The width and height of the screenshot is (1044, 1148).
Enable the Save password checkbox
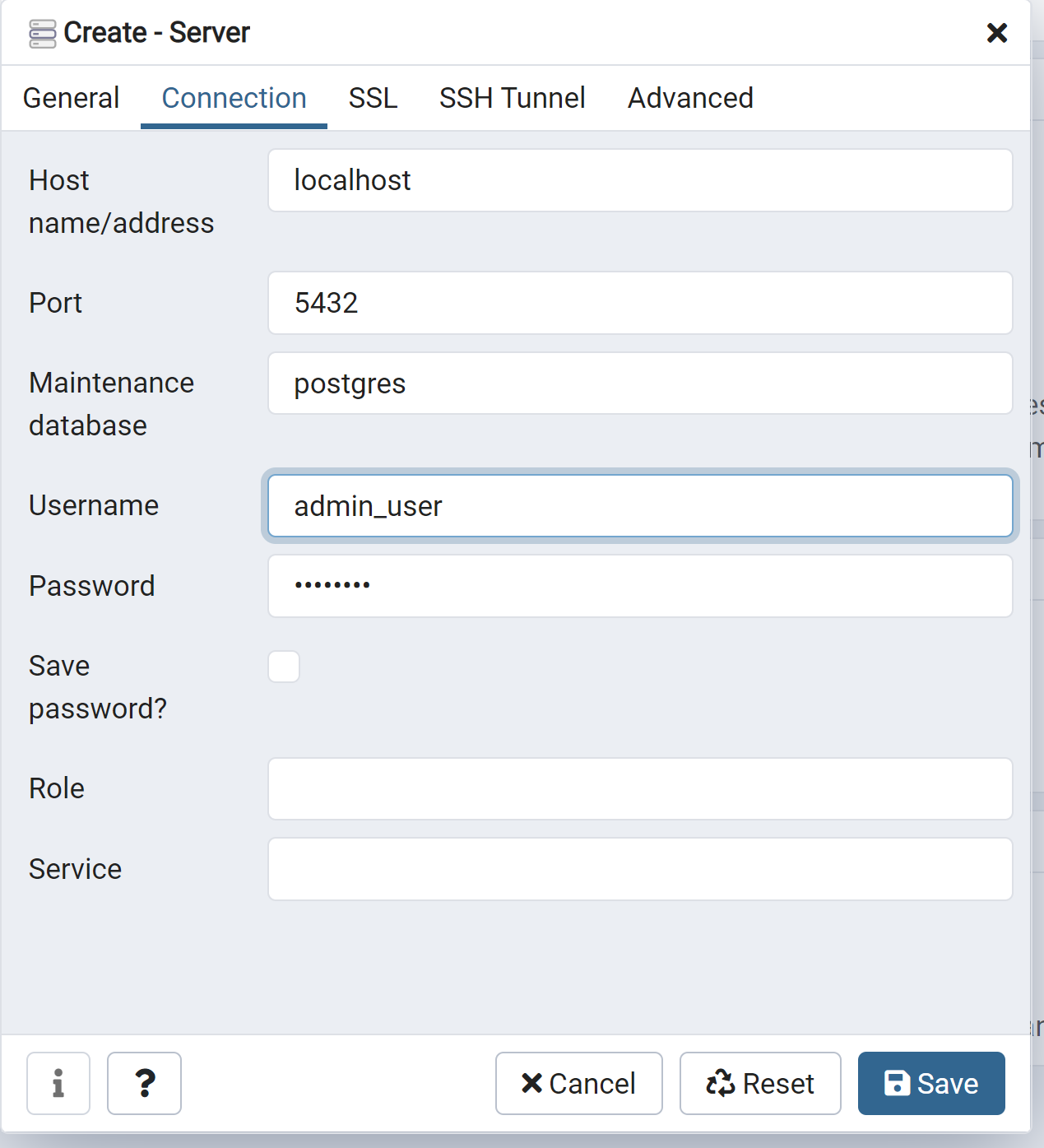point(284,667)
